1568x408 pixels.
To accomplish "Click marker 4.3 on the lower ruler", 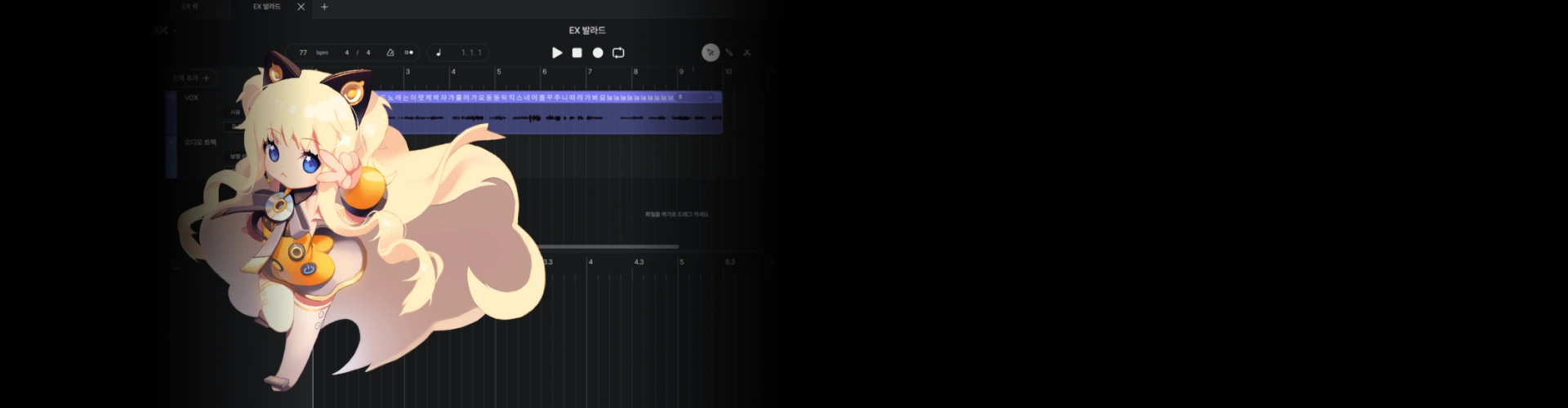I will click(639, 262).
